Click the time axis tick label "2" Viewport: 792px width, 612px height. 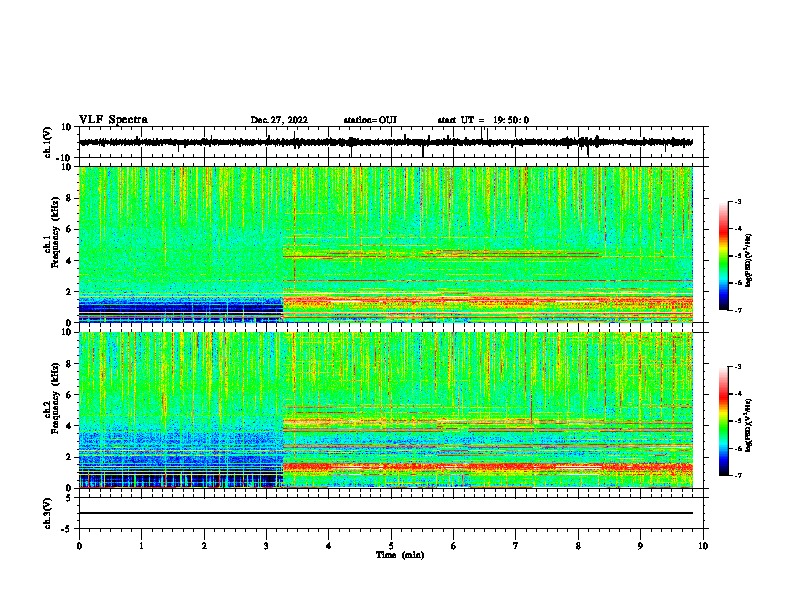click(x=204, y=546)
